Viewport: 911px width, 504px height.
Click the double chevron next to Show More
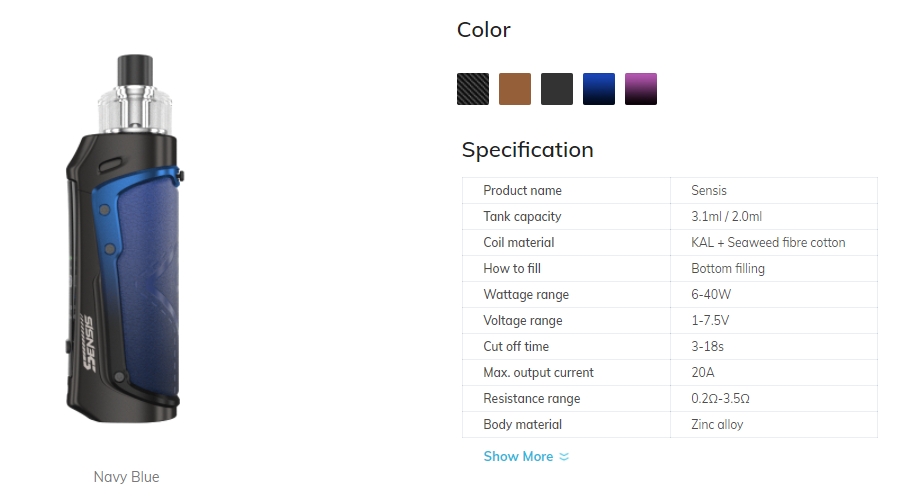(x=564, y=457)
